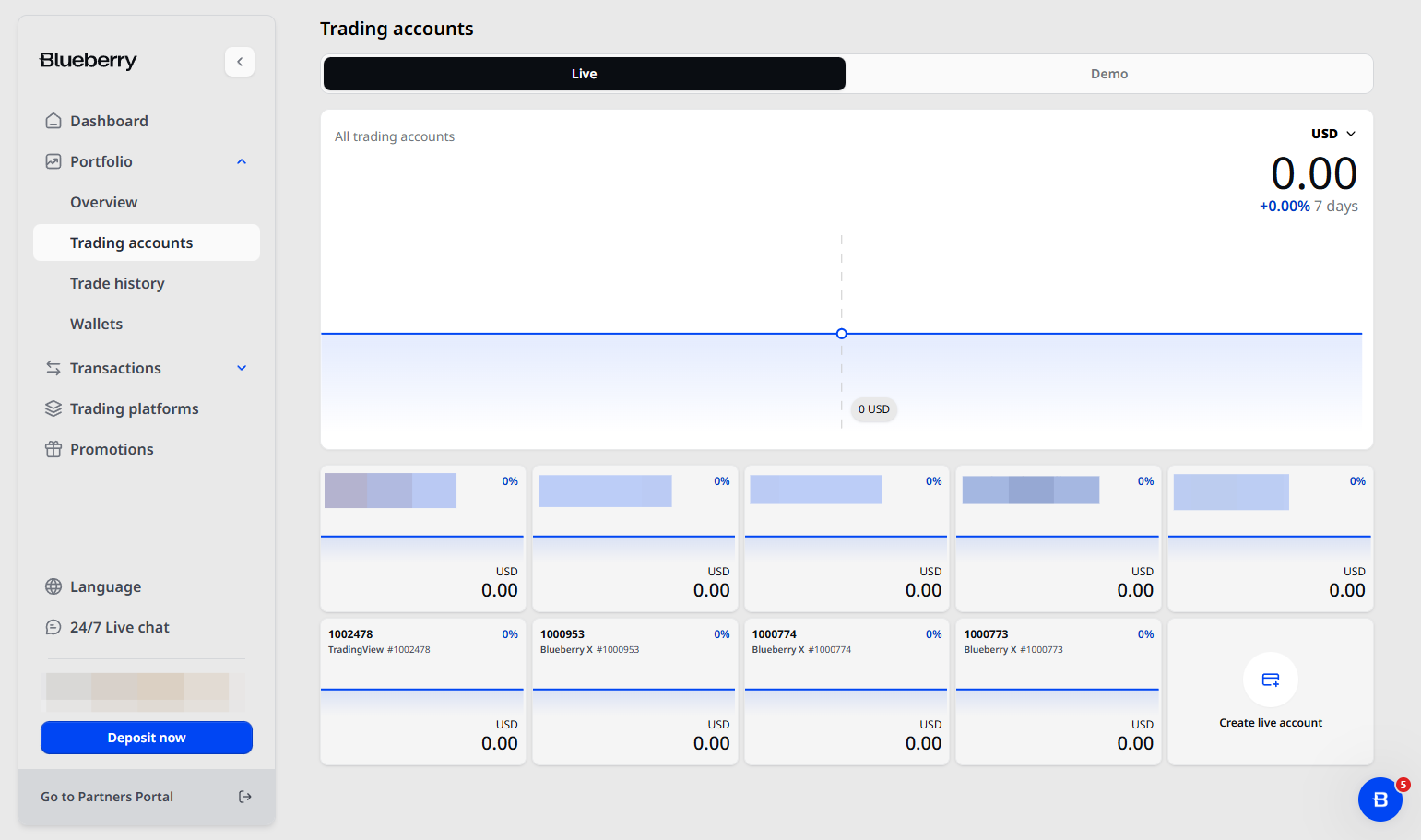The height and width of the screenshot is (840, 1421).
Task: Click the 24/7 Live chat label
Action: (x=120, y=627)
